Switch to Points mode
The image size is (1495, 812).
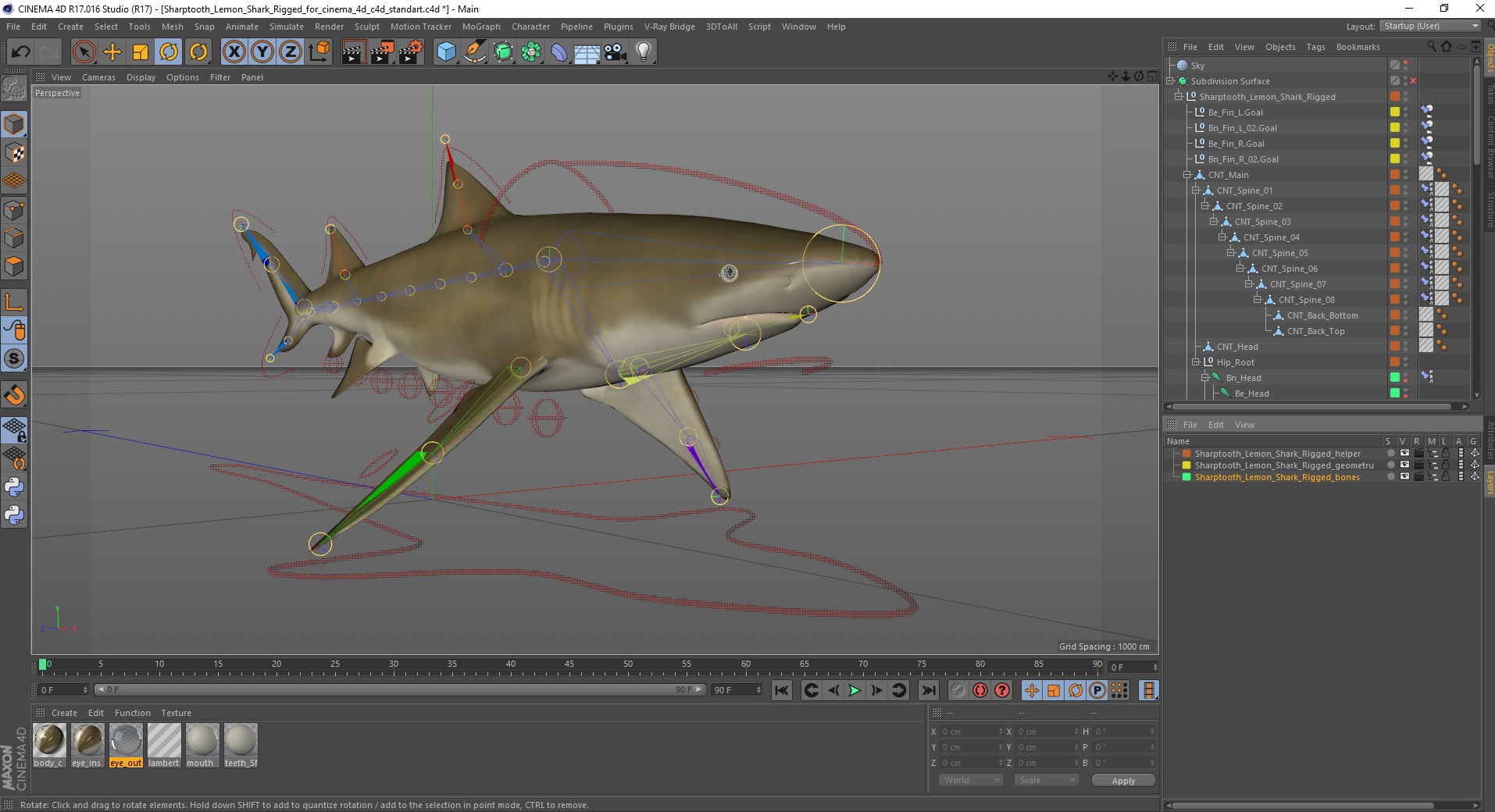coord(14,209)
